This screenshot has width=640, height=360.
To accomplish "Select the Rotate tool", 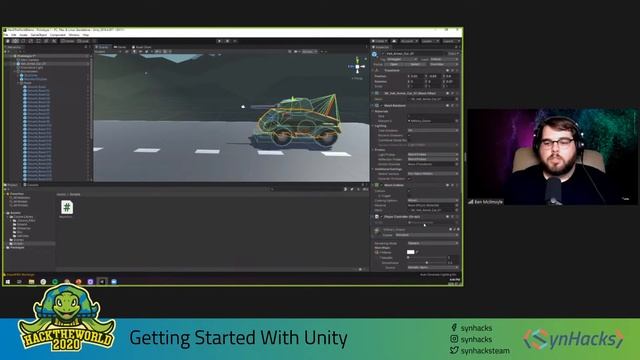I will click(23, 41).
